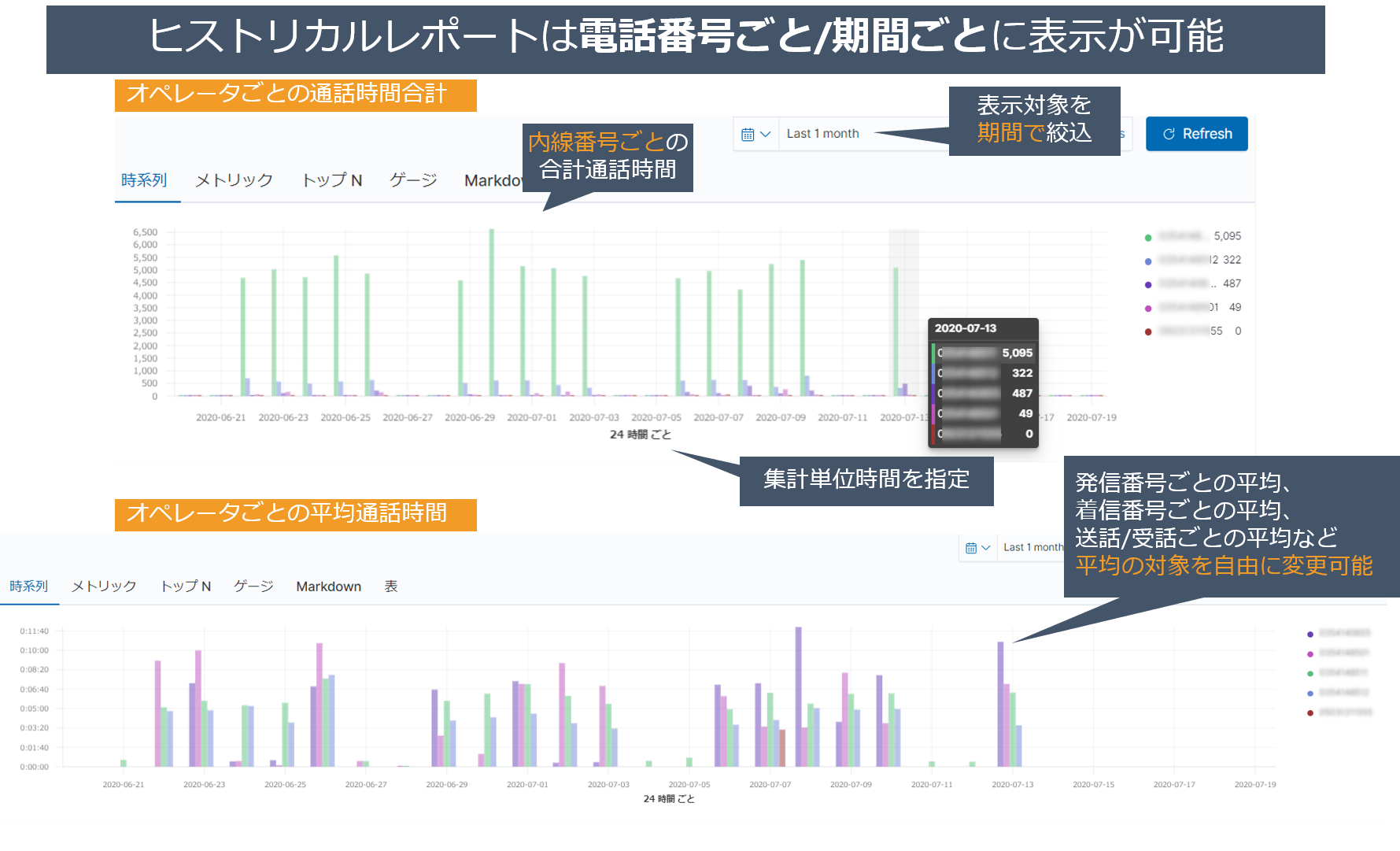Expand the quick-select chevron in the upper date picker
1400x851 pixels.
click(765, 135)
